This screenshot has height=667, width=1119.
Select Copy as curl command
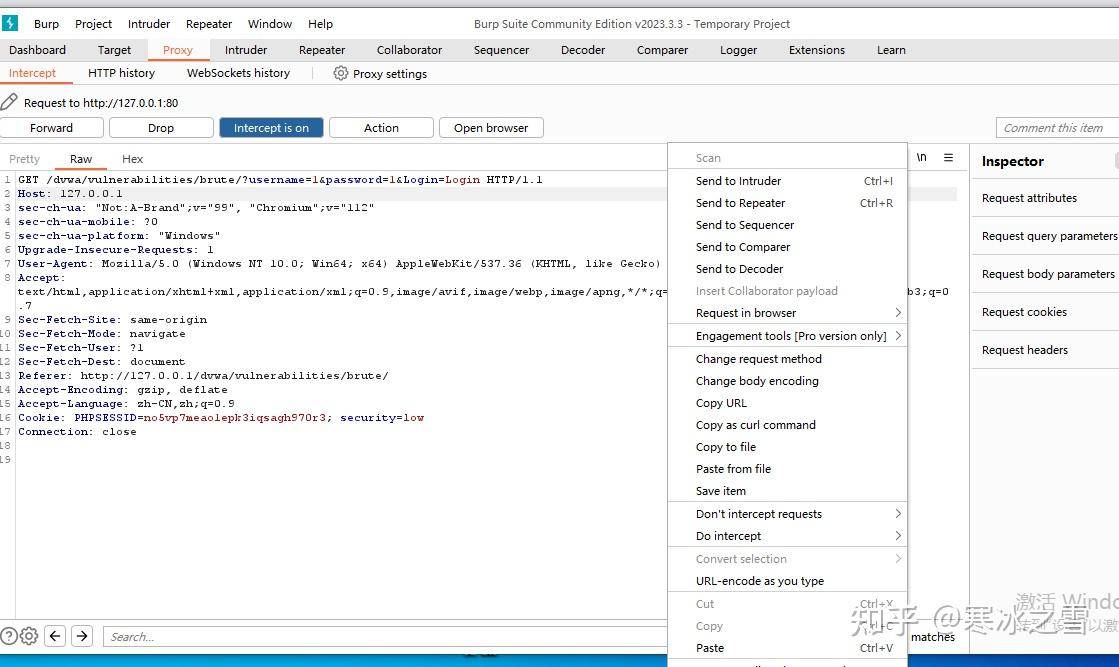[x=787, y=424]
